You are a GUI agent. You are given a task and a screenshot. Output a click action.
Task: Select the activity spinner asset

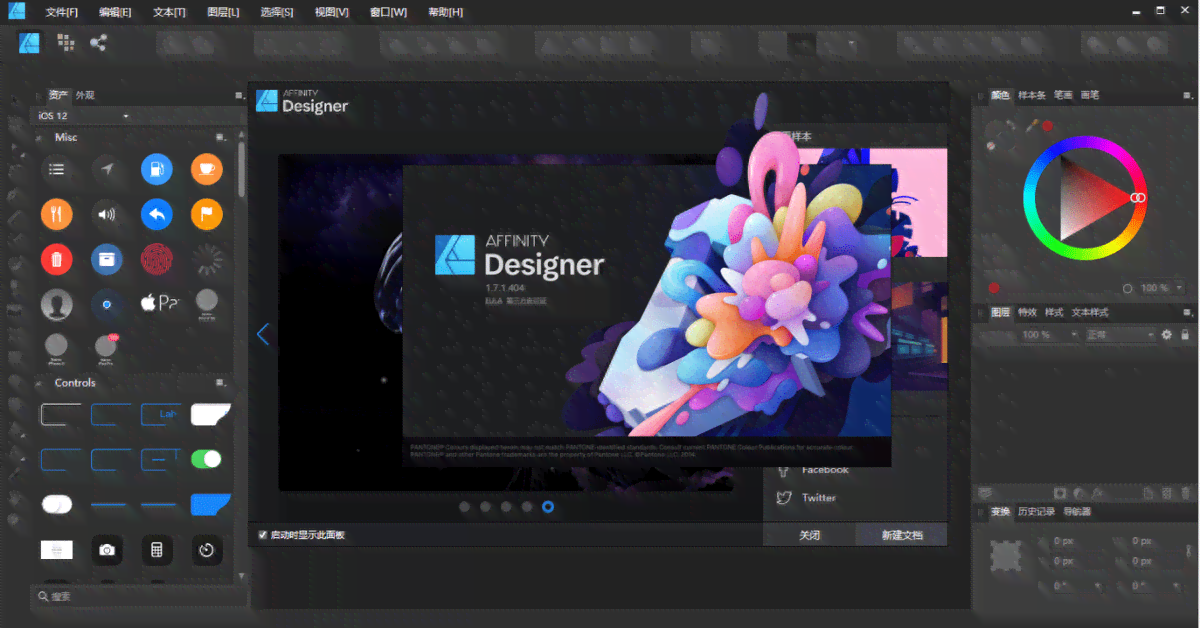pyautogui.click(x=207, y=260)
